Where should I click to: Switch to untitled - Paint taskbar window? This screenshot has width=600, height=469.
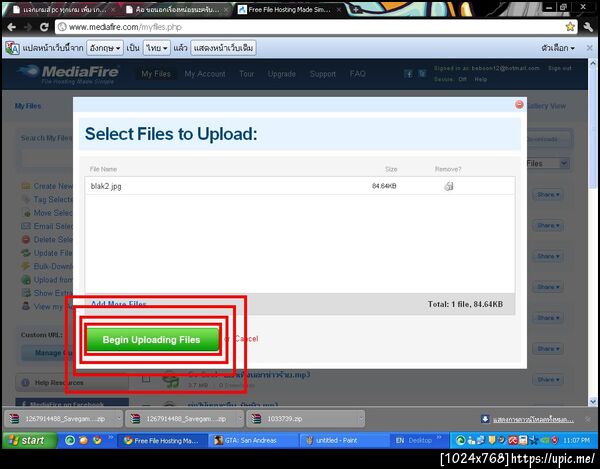tap(343, 440)
